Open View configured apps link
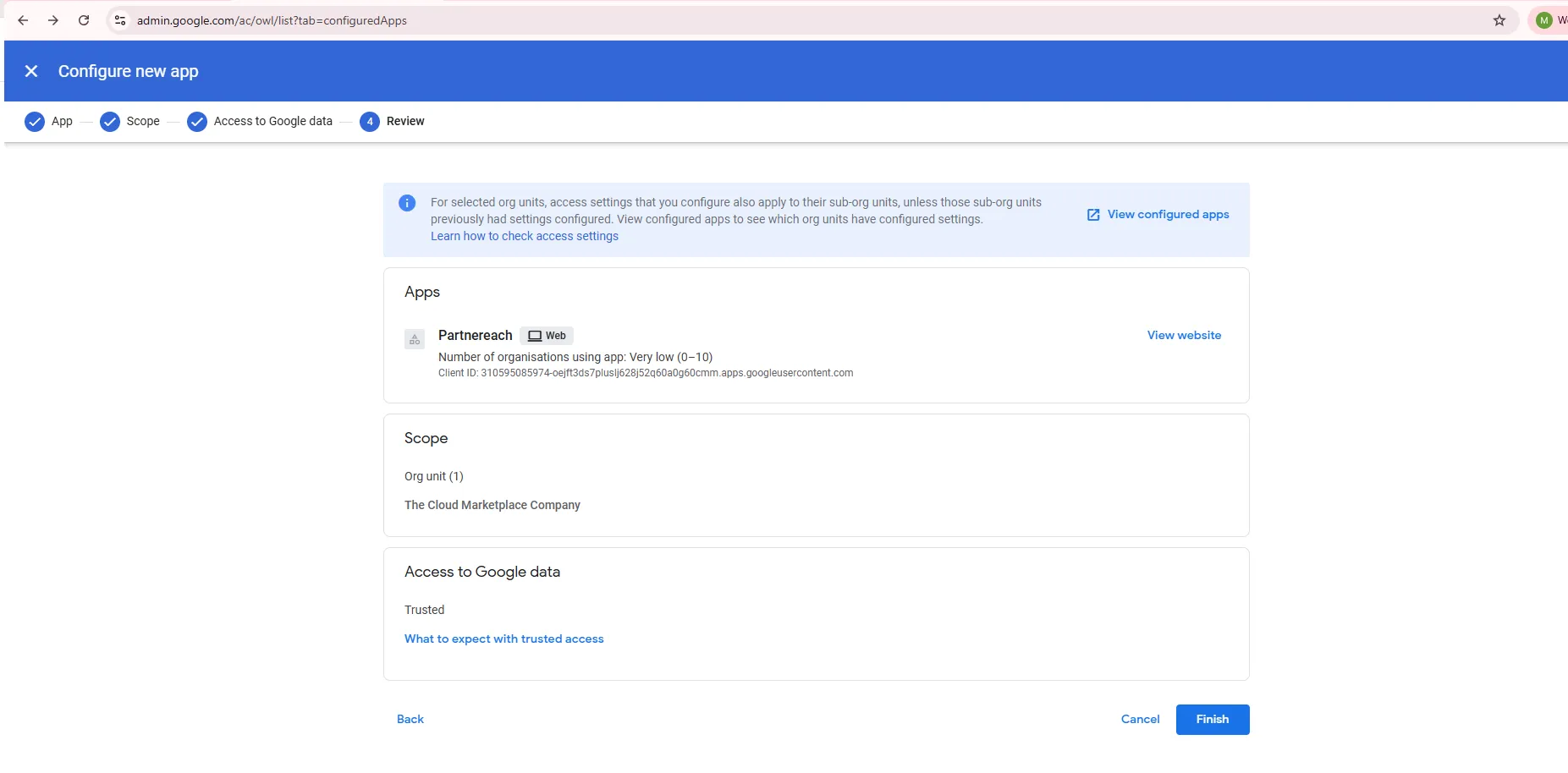Viewport: 1568px width, 773px height. (x=1158, y=215)
